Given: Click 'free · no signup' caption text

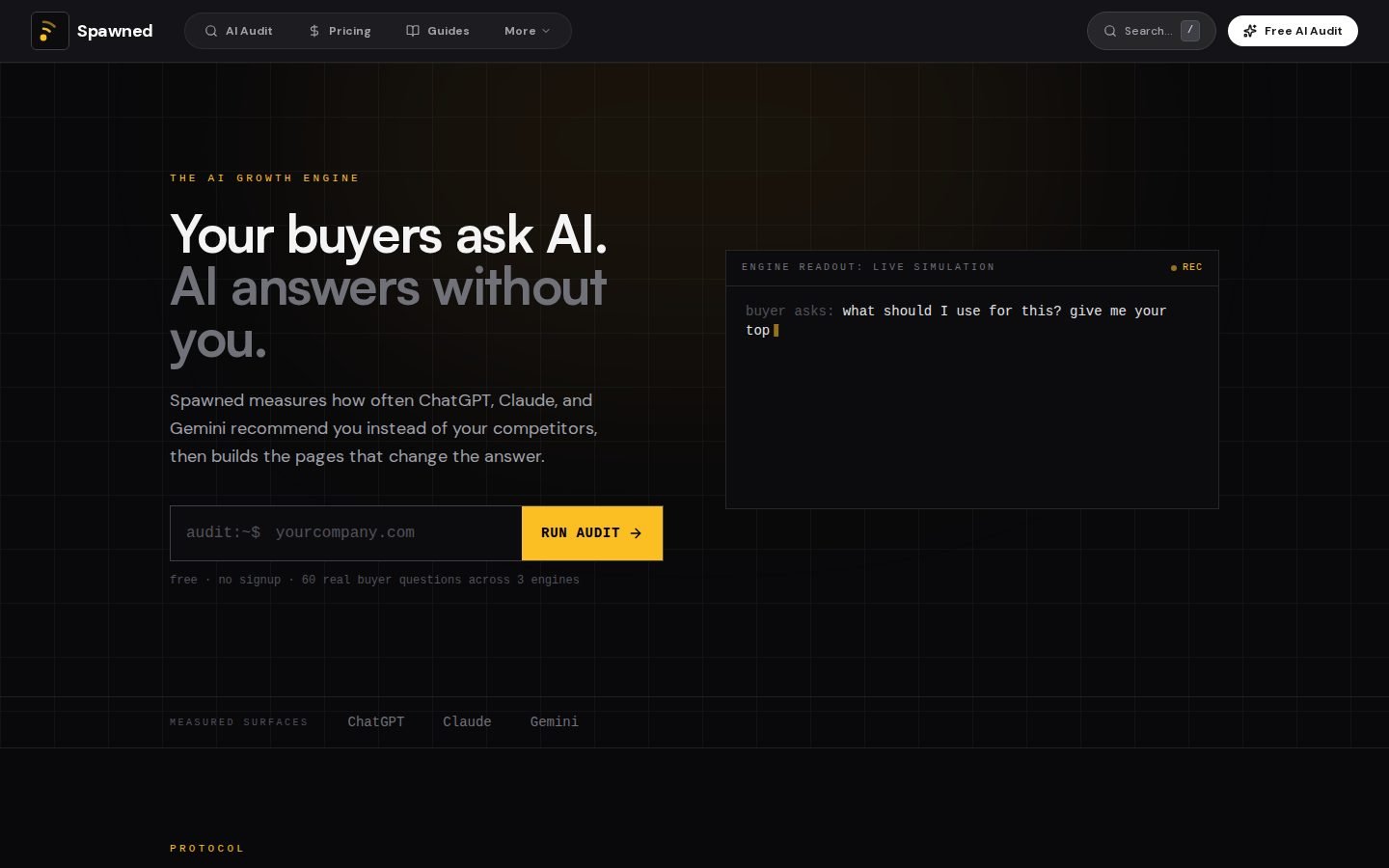Looking at the screenshot, I should coord(225,580).
